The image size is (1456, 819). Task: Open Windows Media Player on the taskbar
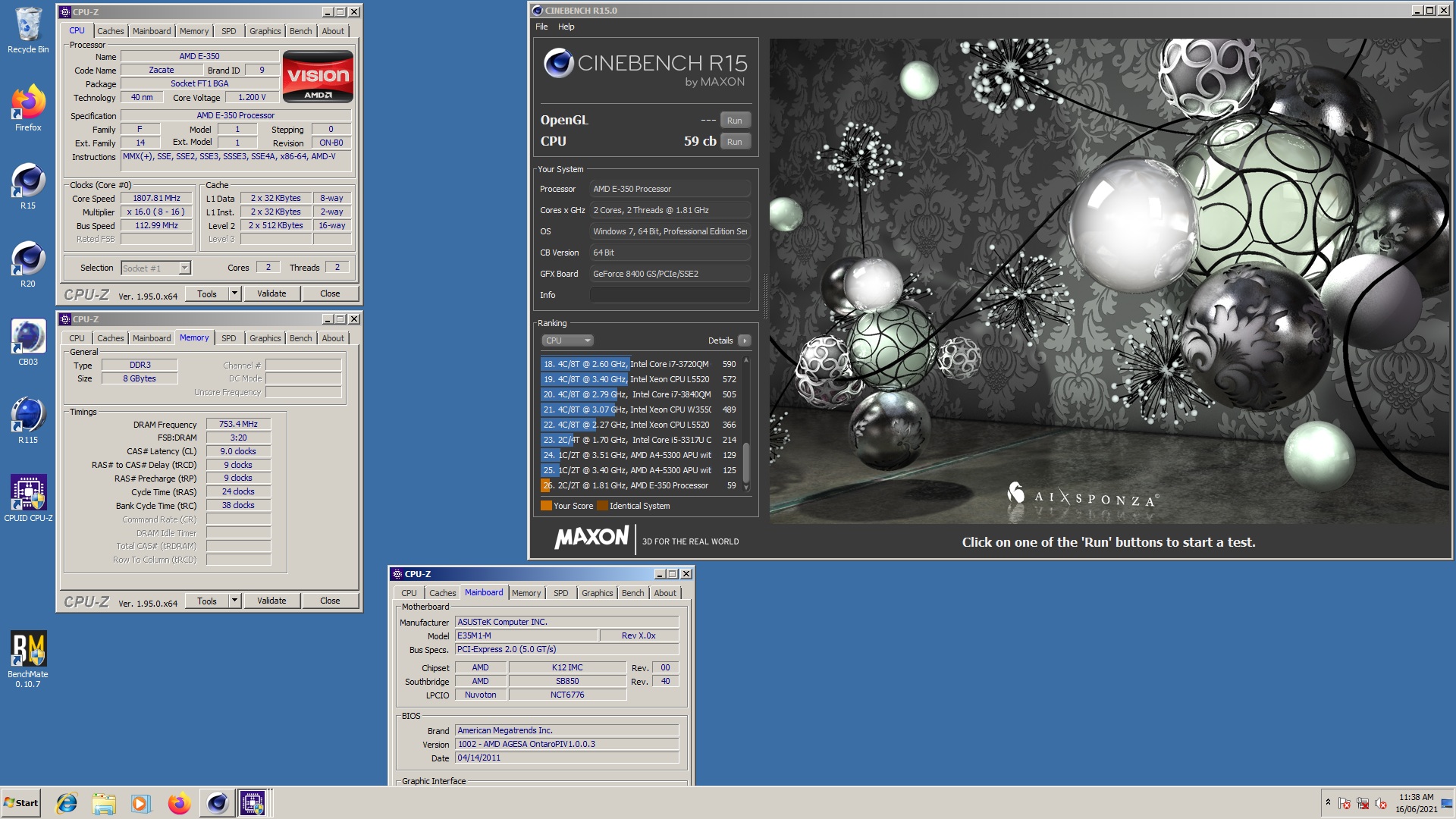pyautogui.click(x=141, y=803)
